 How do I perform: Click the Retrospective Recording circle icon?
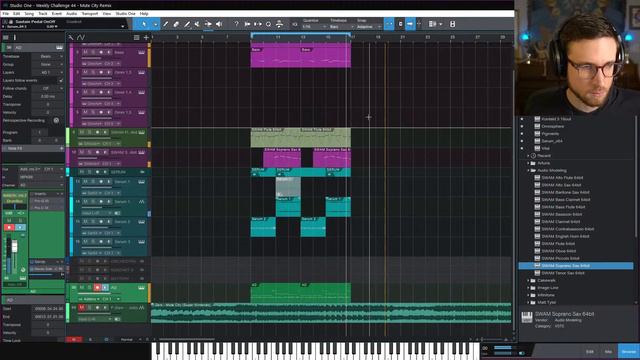tap(56, 120)
